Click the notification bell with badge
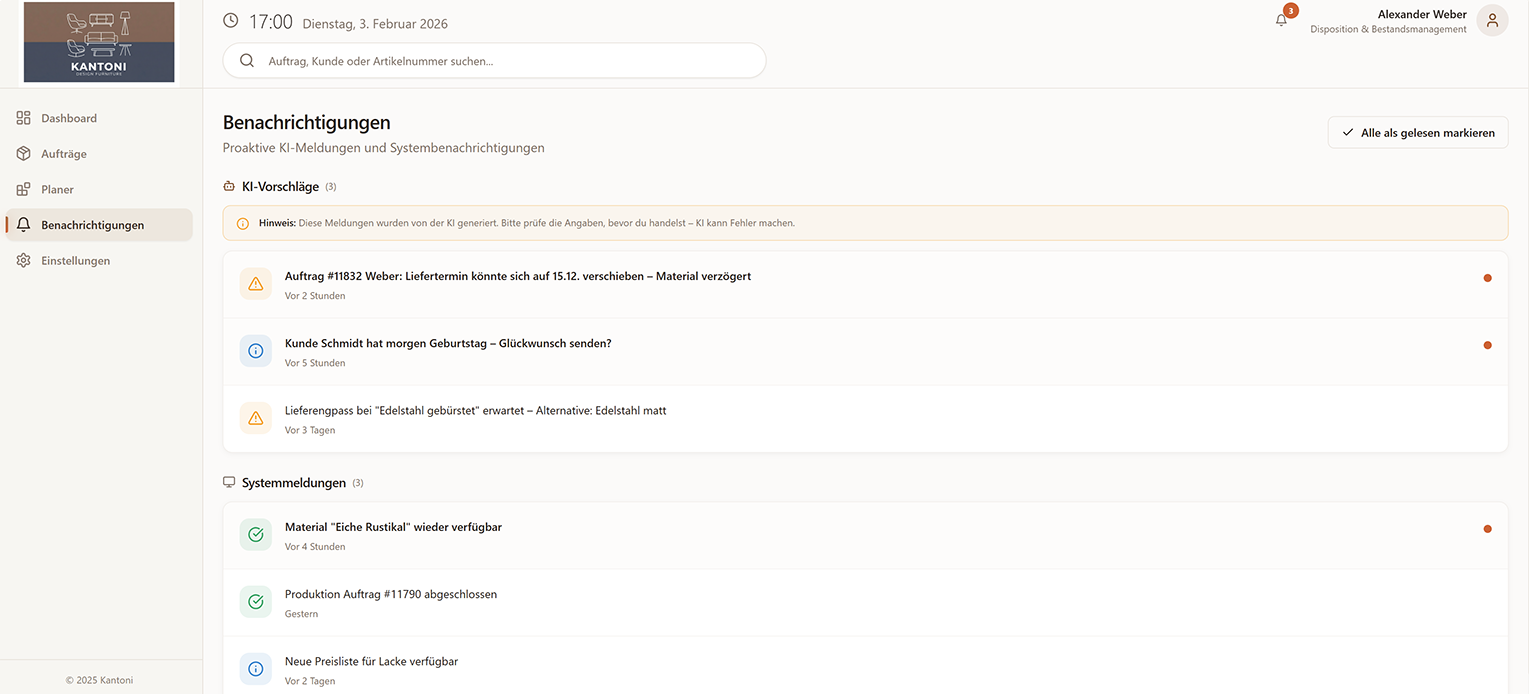The height and width of the screenshot is (694, 1529). 1282,20
